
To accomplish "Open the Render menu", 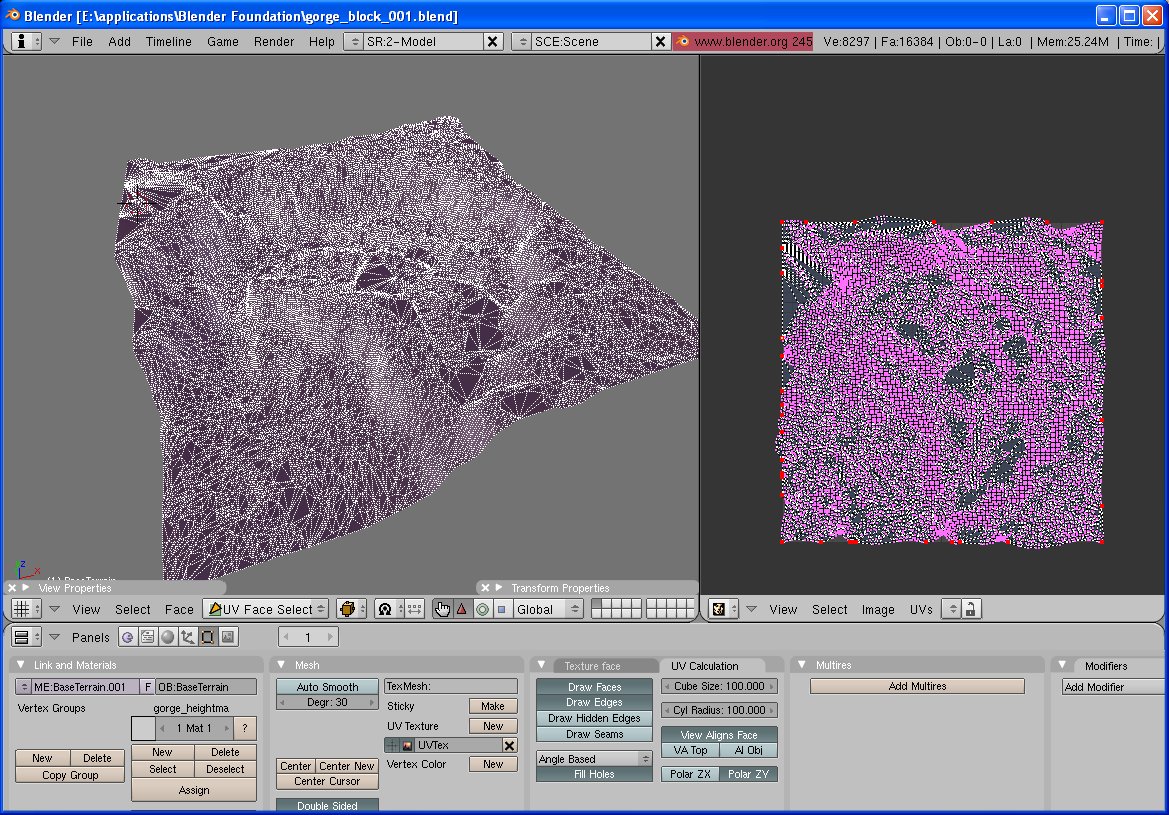I will [273, 42].
